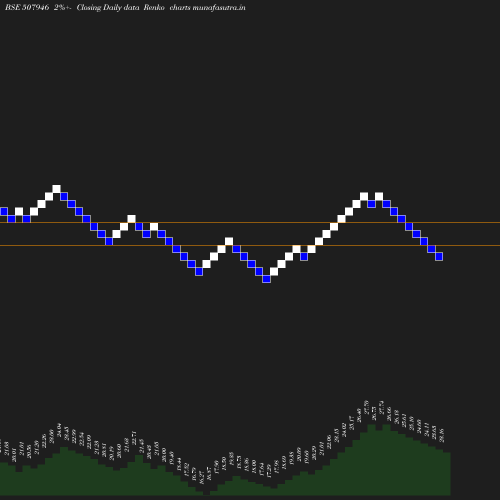Click the upper orange horizontal level line
The image size is (500, 500).
tap(250, 223)
